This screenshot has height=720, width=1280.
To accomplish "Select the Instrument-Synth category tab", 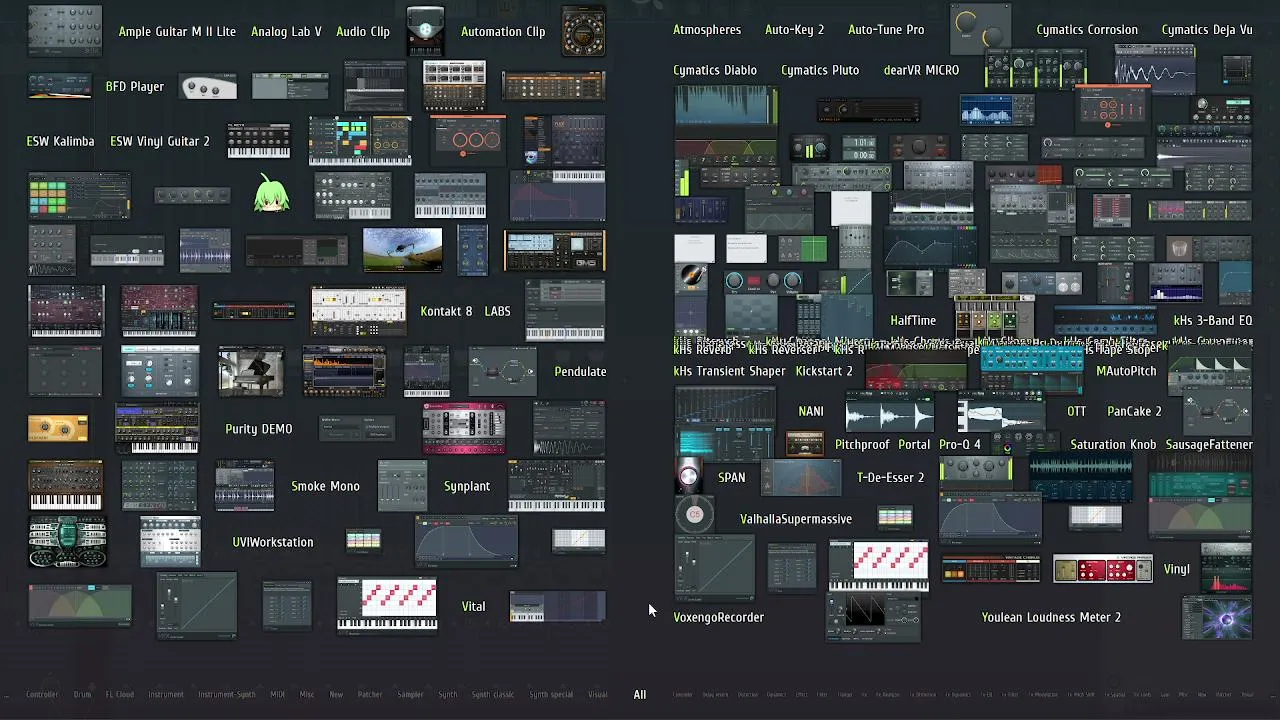I will point(226,694).
